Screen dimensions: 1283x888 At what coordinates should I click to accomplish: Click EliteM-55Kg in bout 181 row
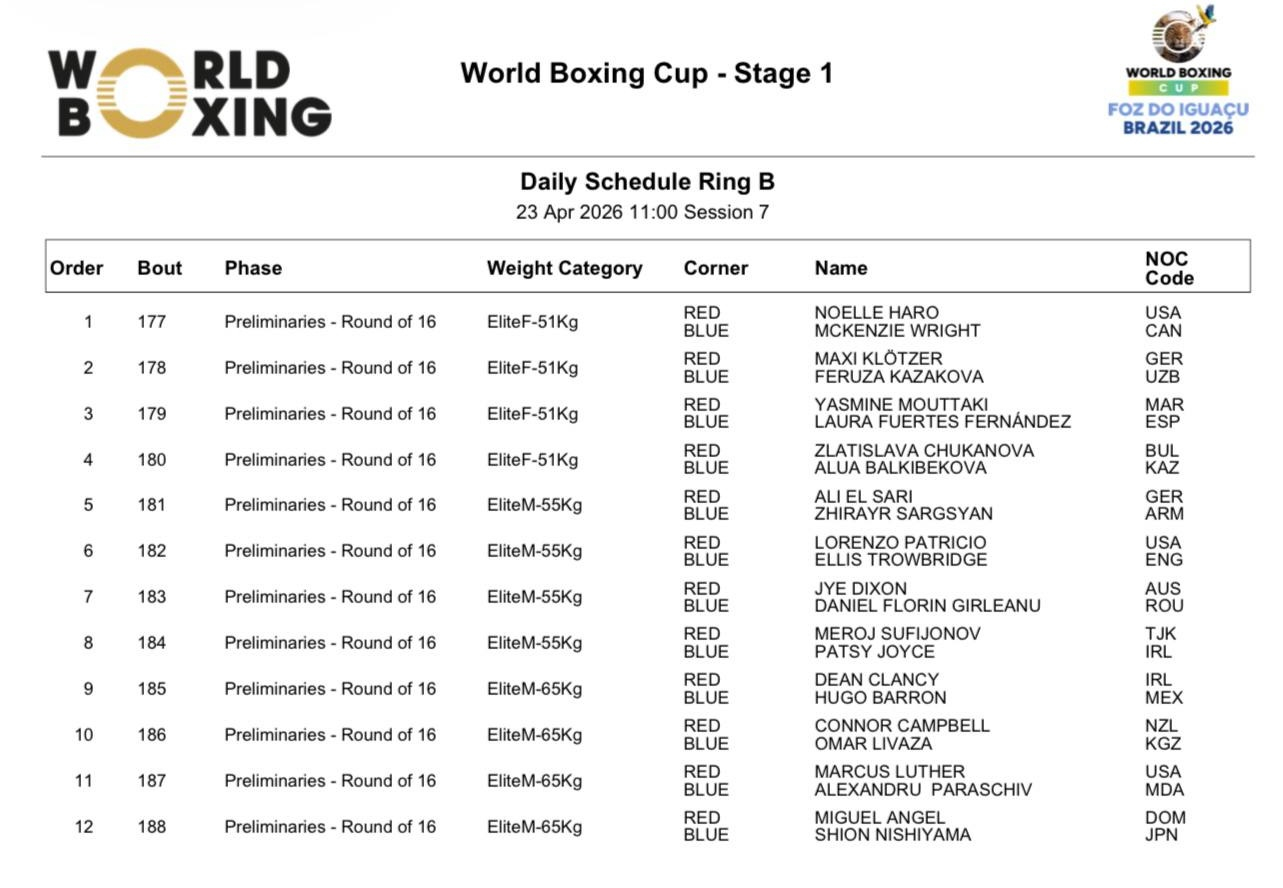[534, 505]
